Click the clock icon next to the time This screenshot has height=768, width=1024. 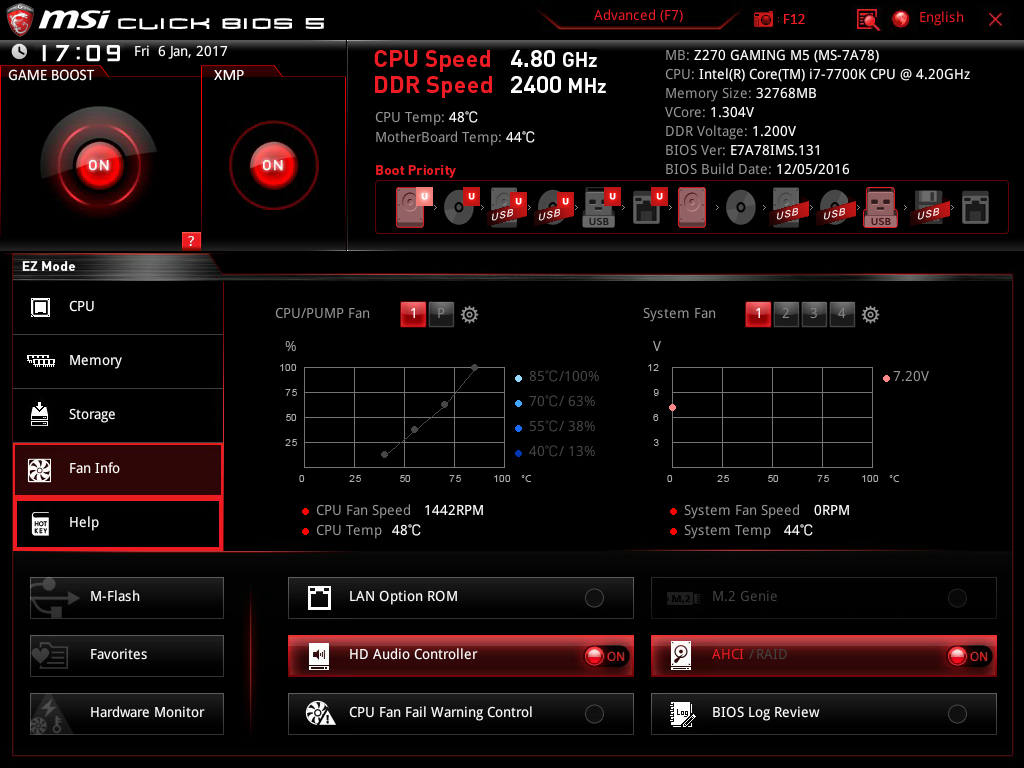[20, 51]
